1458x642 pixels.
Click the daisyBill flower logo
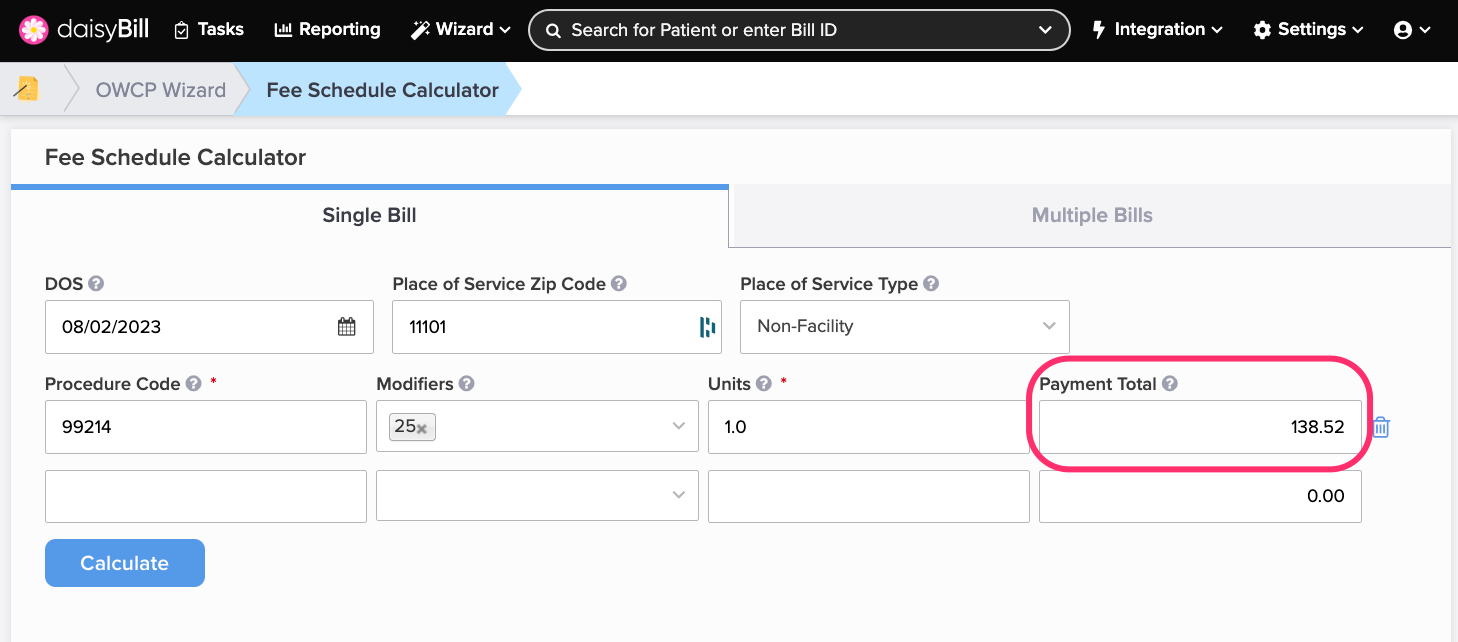click(34, 30)
